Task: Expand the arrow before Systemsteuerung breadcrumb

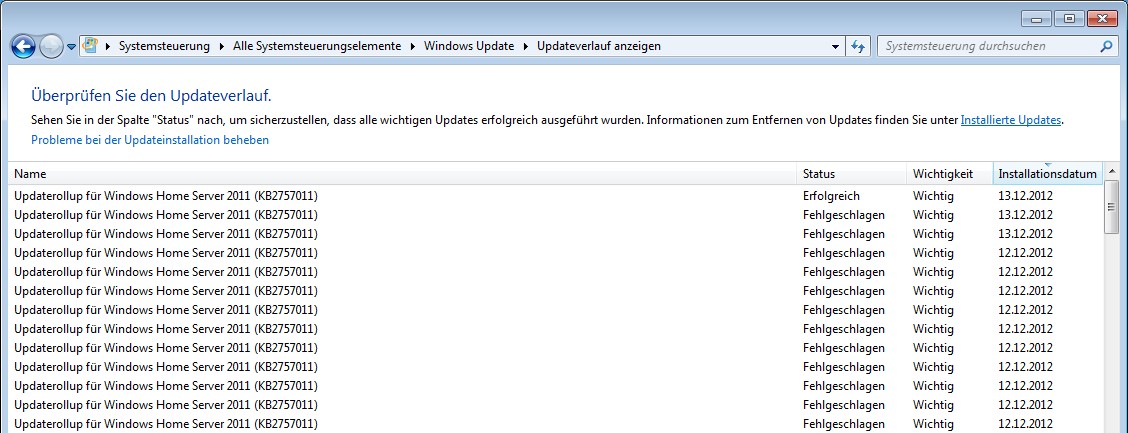Action: pos(108,46)
